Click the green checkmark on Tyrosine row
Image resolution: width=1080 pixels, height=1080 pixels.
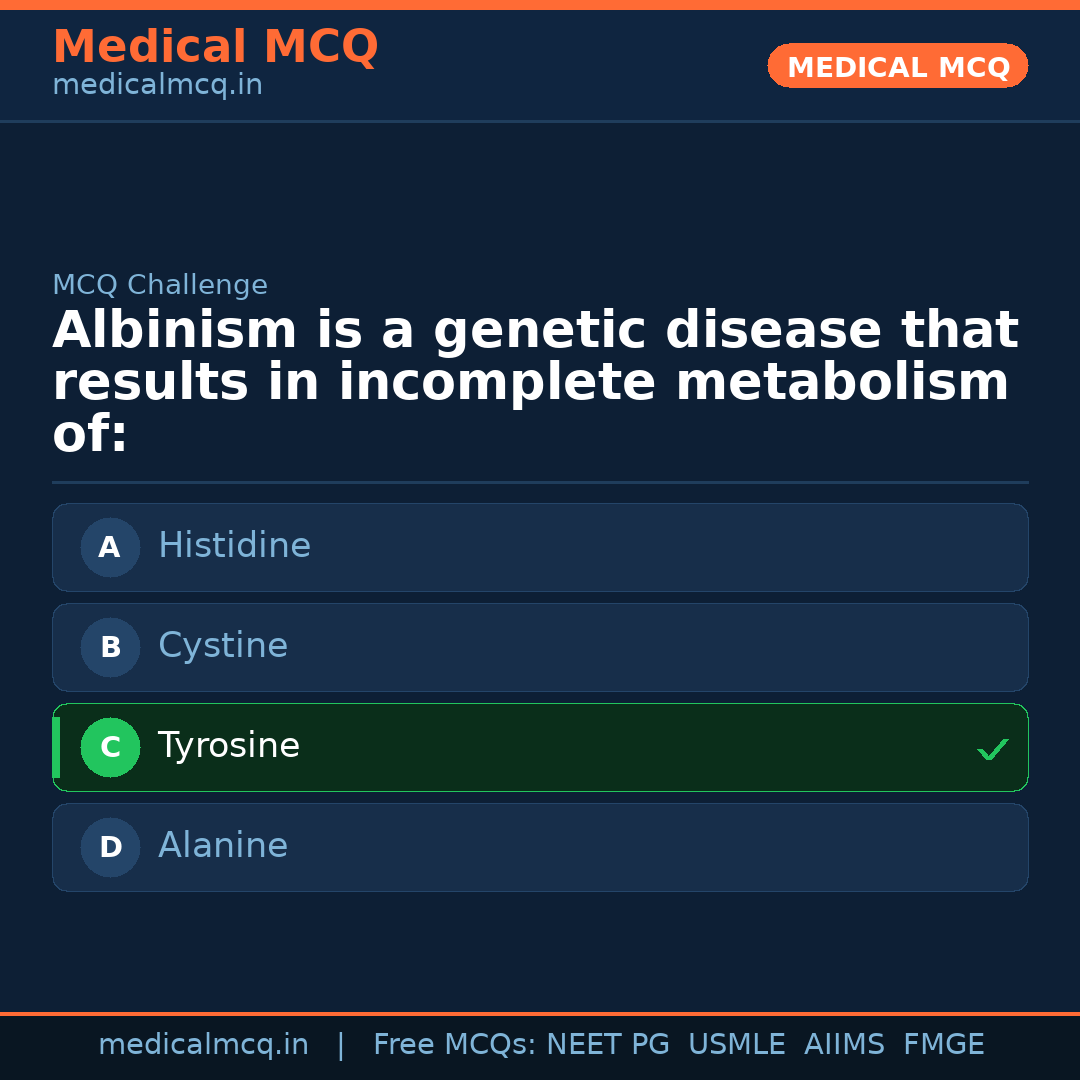coord(992,749)
